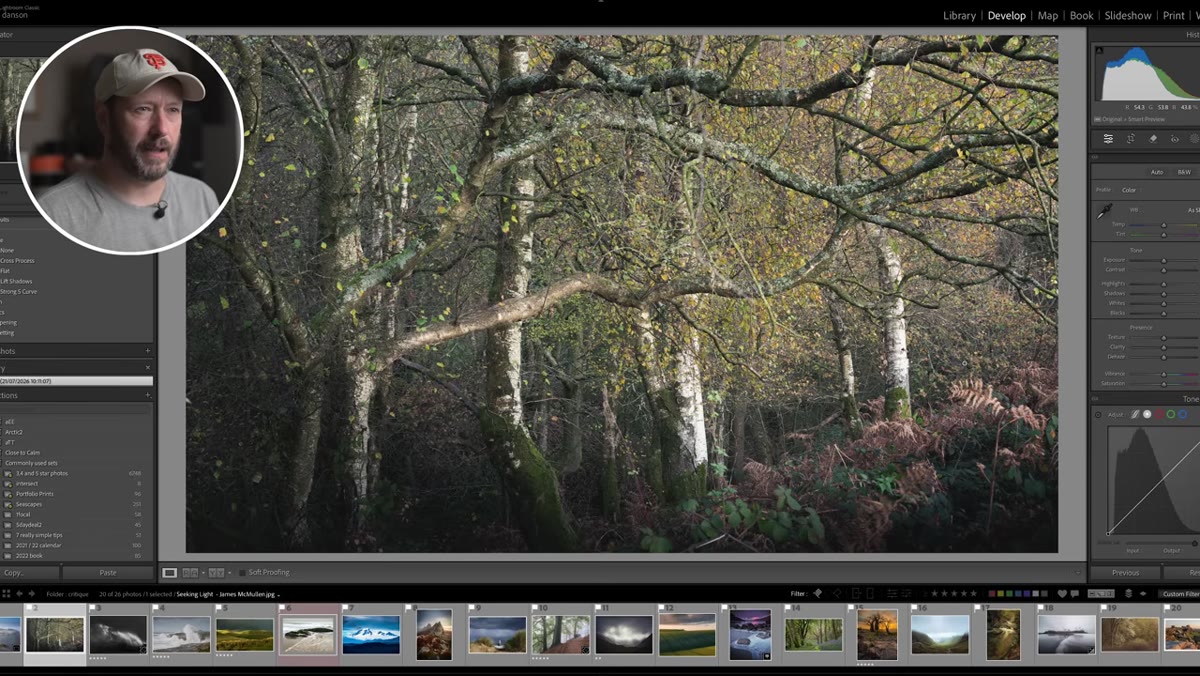Open the filmstrip grid view icon
The width and height of the screenshot is (1200, 676).
6,594
